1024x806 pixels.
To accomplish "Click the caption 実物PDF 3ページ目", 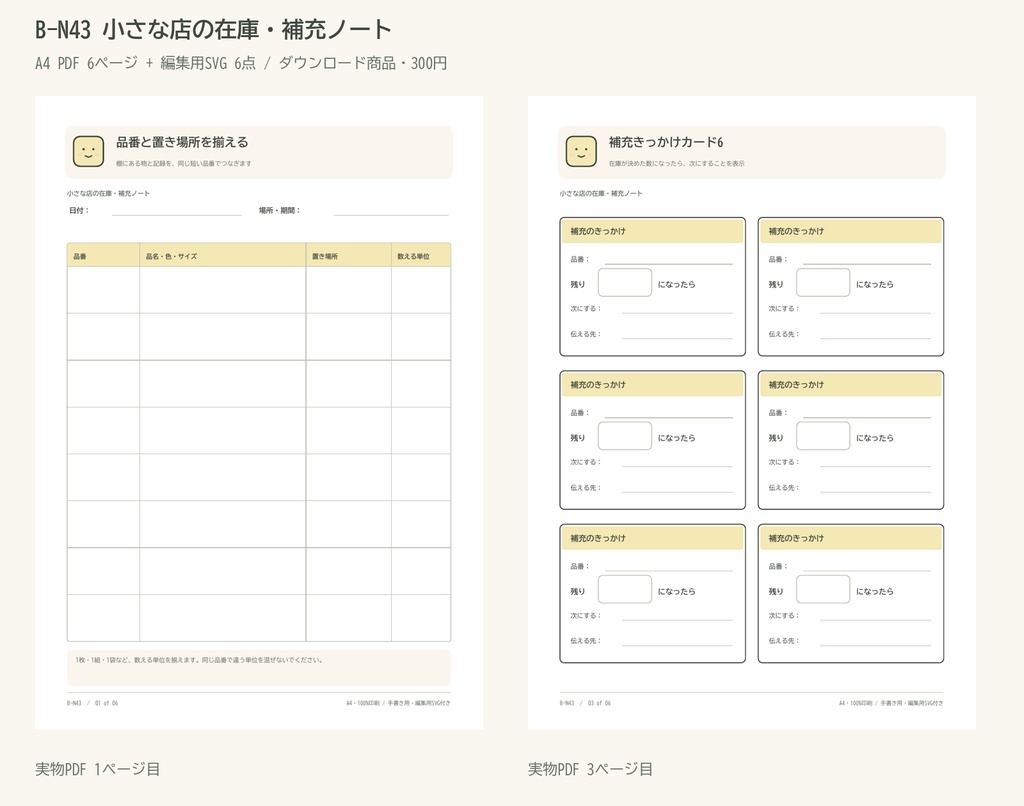I will pos(590,769).
